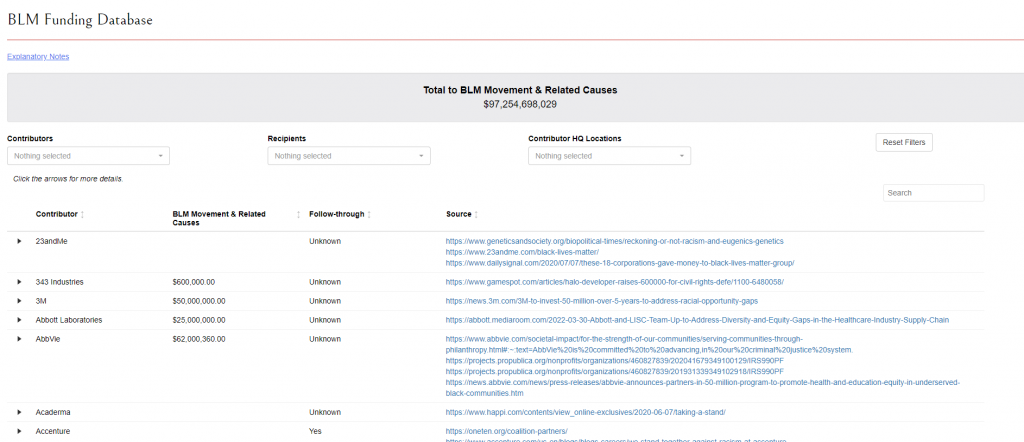The image size is (1024, 442).
Task: Expand the Abbott Laboratories row arrow
Action: click(20, 320)
